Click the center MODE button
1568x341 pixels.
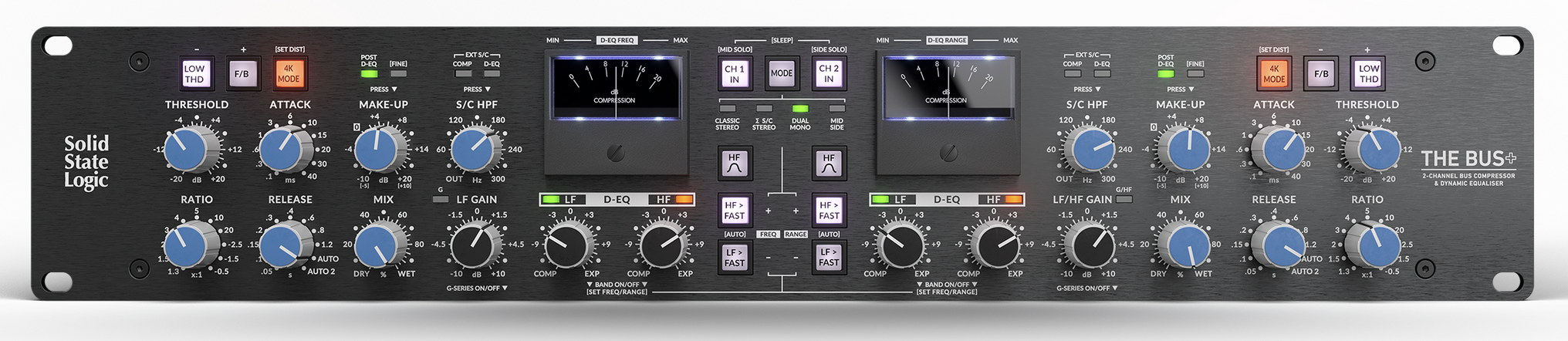click(781, 74)
